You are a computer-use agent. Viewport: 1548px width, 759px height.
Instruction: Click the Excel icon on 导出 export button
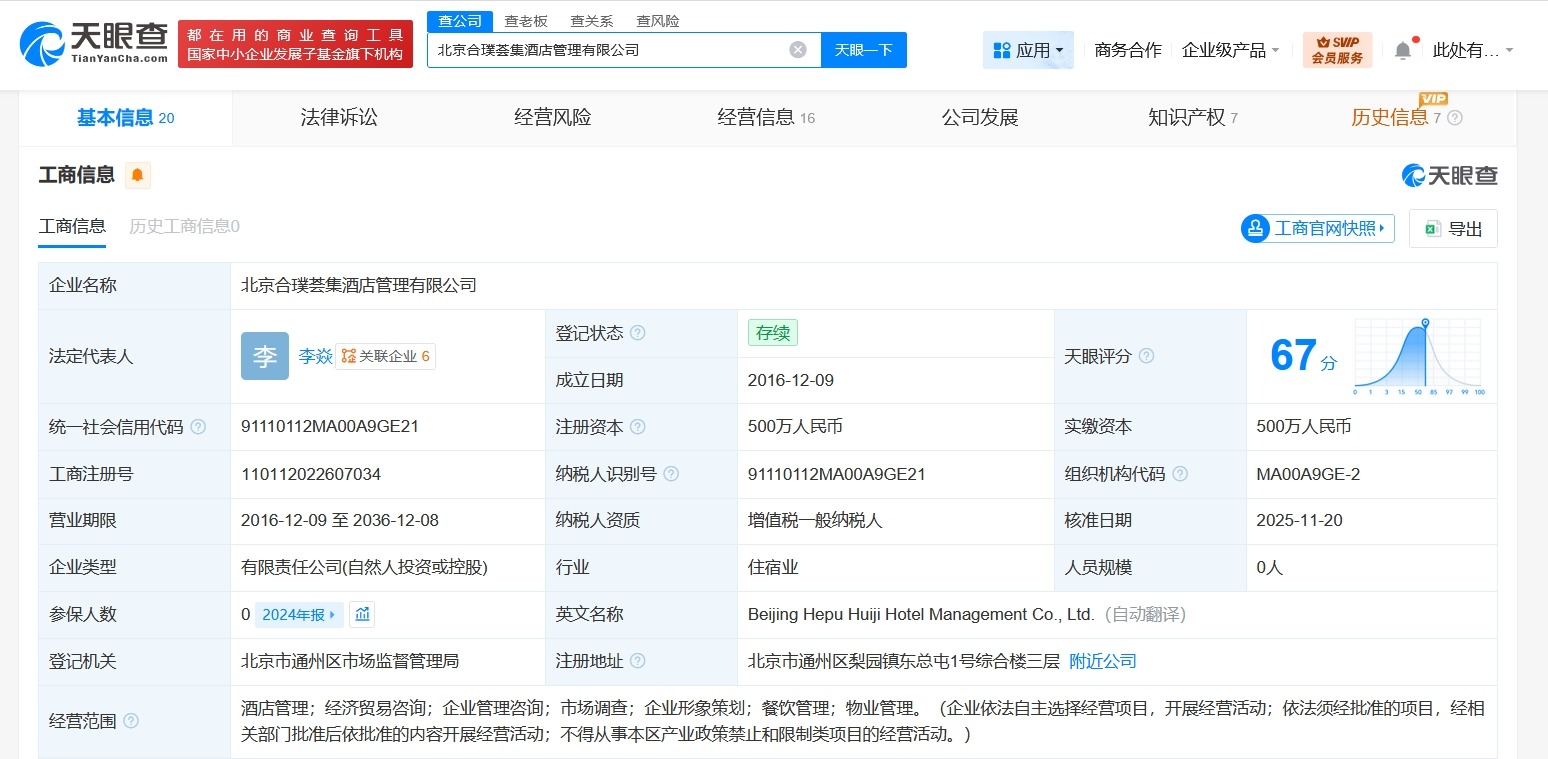1434,228
